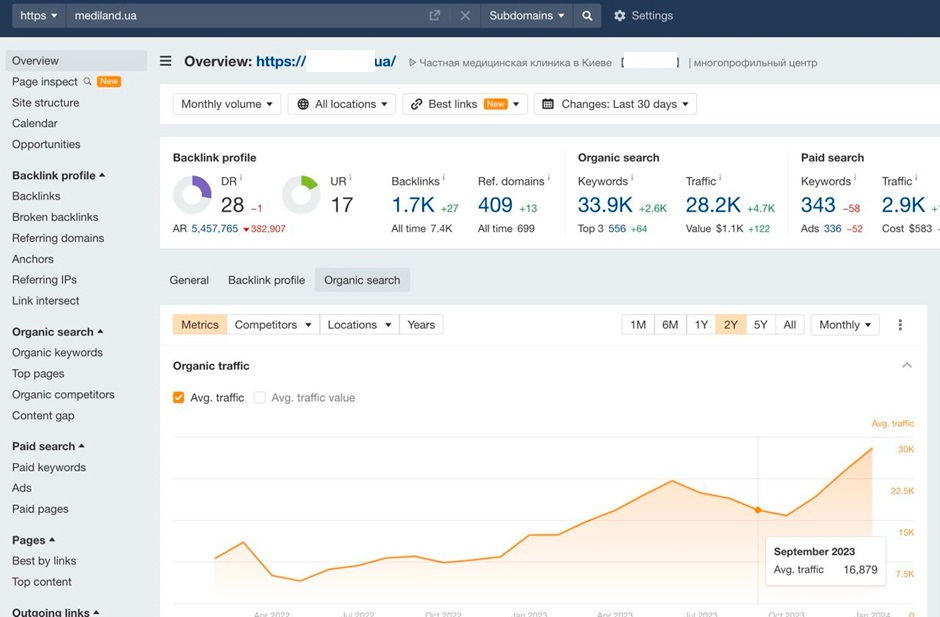Viewport: 940px width, 617px height.
Task: Show info for Backlinks metric
Action: pyautogui.click(x=444, y=178)
